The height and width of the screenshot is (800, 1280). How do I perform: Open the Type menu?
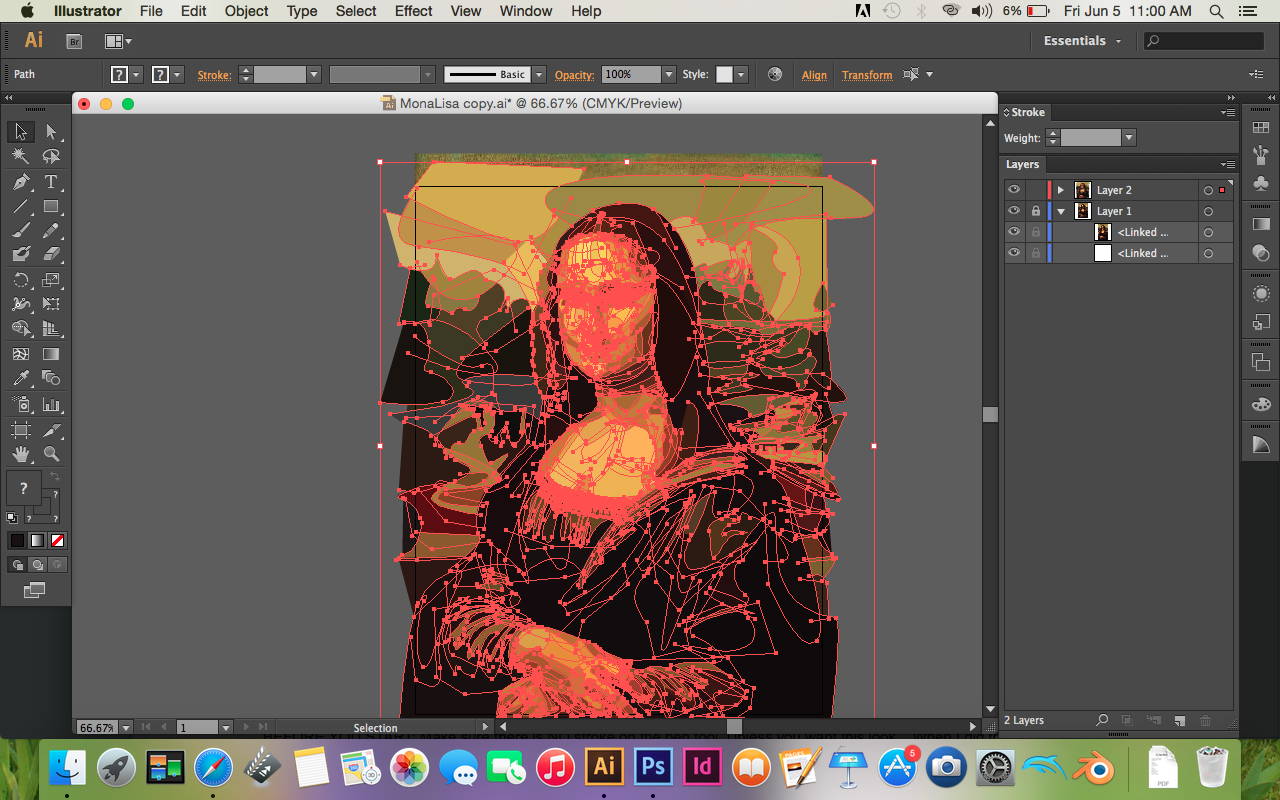click(x=302, y=11)
